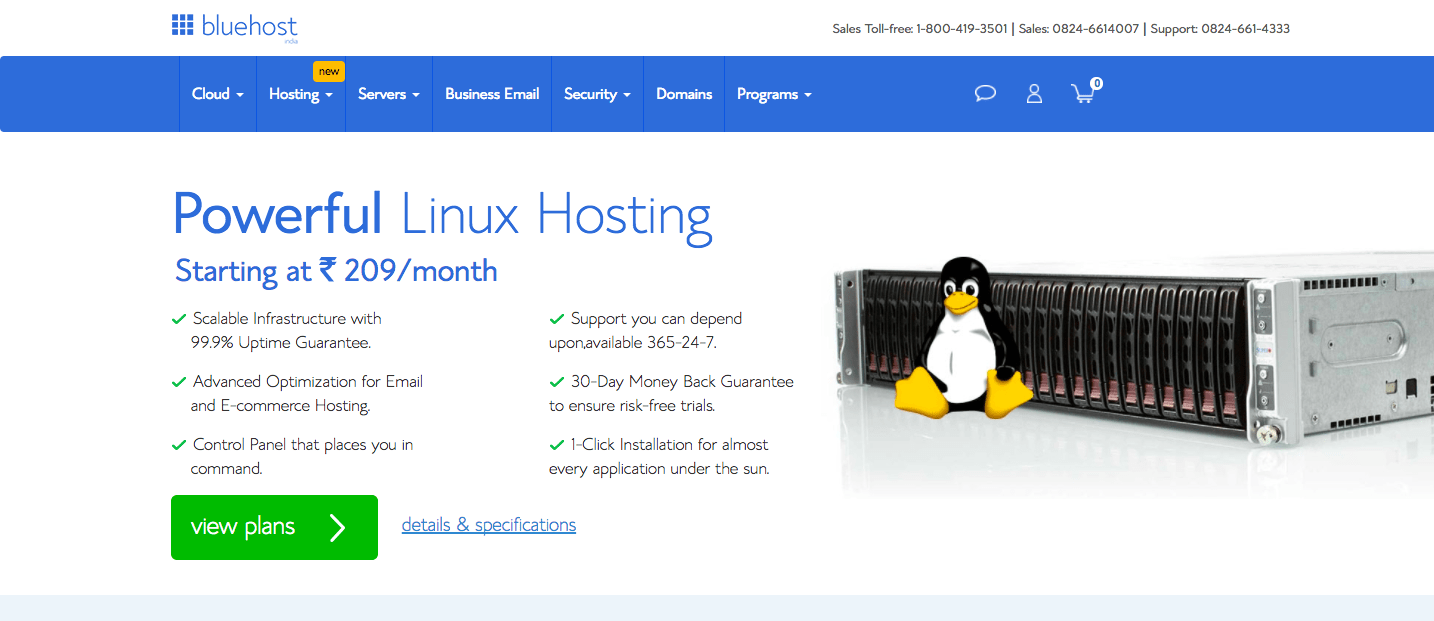Click the checkmark beside Support you can depend
1434x621 pixels.
click(x=557, y=319)
